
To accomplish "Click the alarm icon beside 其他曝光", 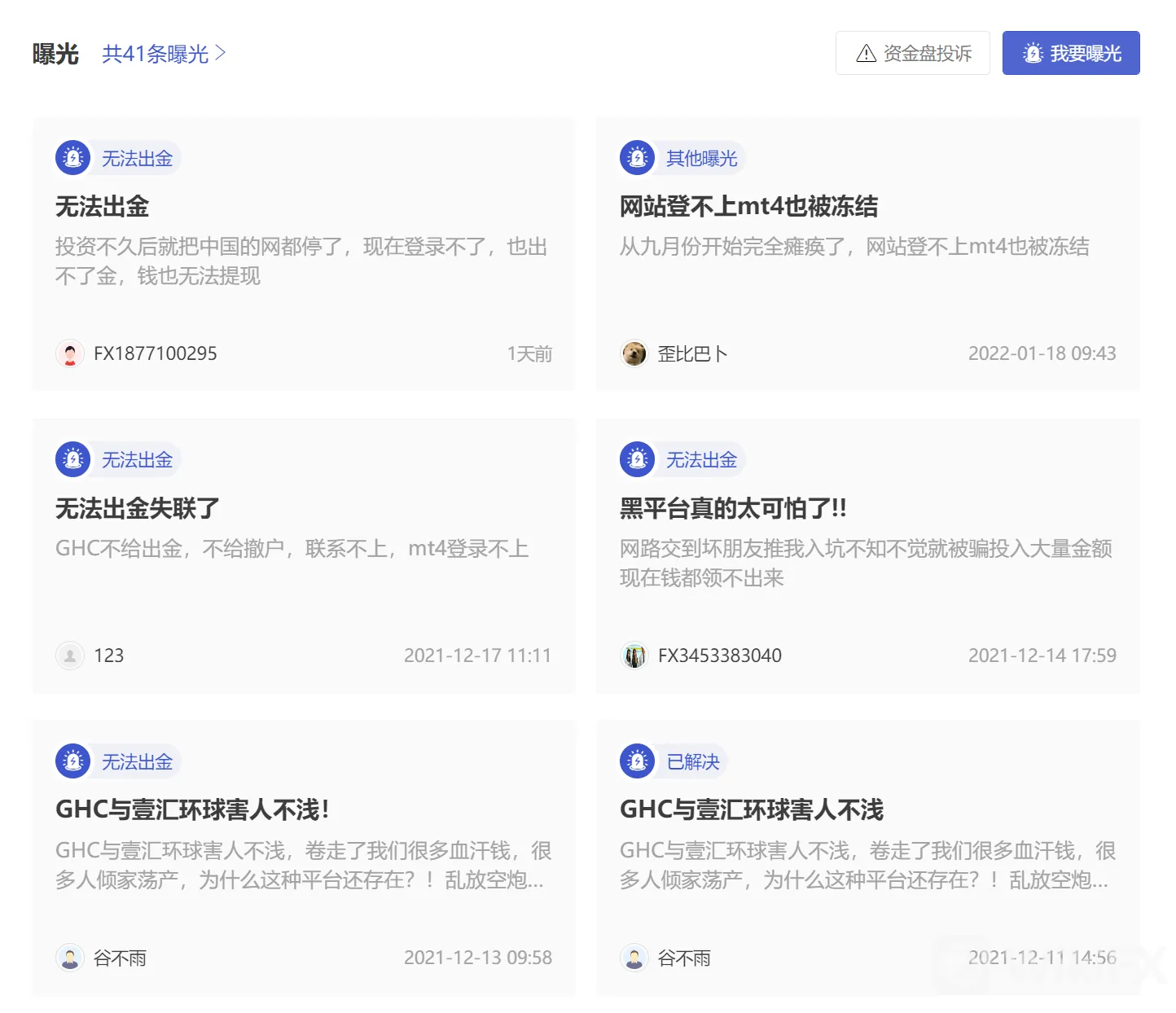I will coord(638,158).
